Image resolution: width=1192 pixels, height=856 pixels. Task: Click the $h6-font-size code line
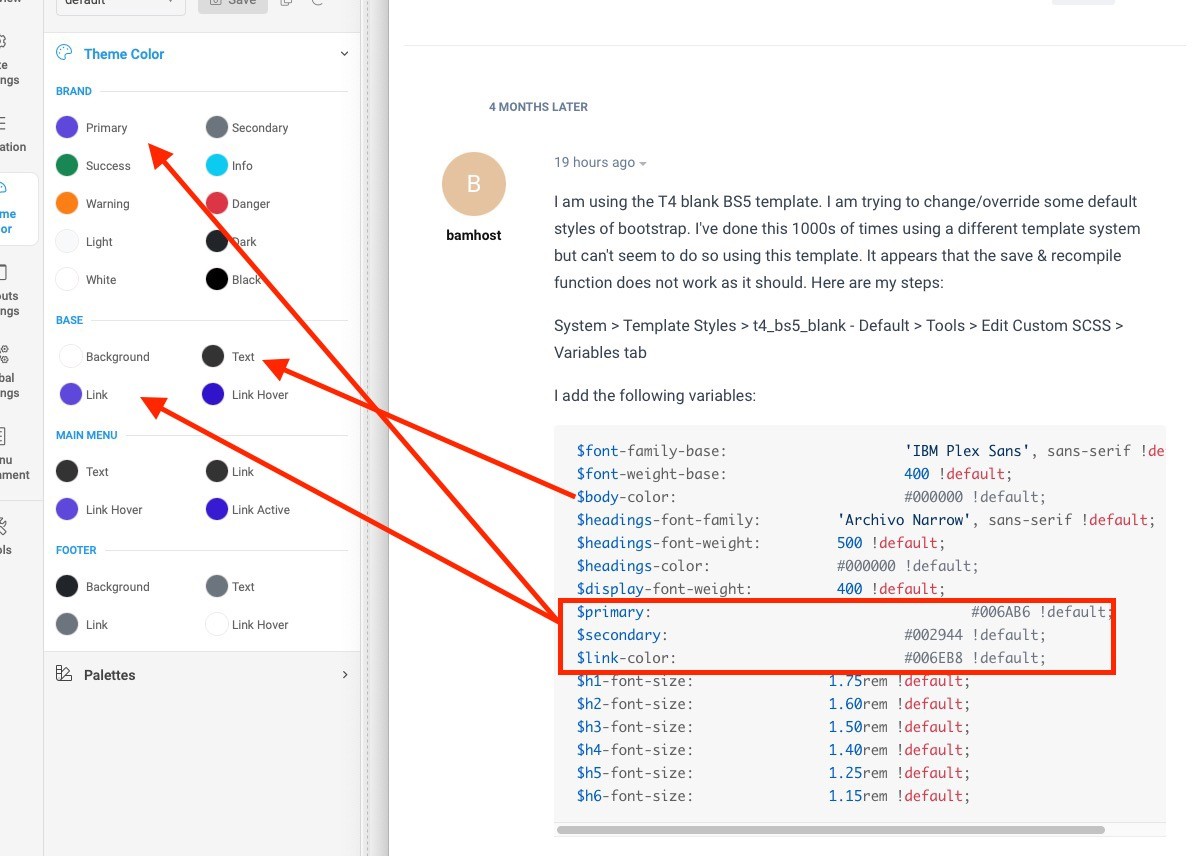coord(773,796)
